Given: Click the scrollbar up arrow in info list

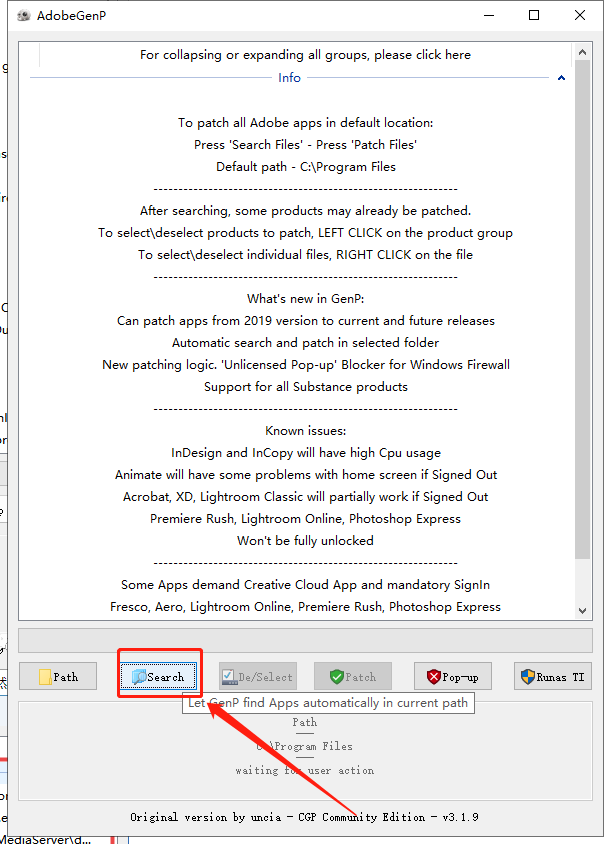Looking at the screenshot, I should (584, 52).
